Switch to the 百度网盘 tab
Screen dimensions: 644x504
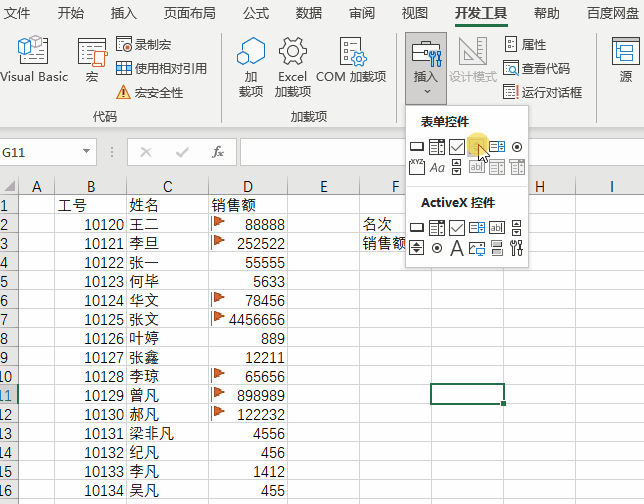[613, 13]
